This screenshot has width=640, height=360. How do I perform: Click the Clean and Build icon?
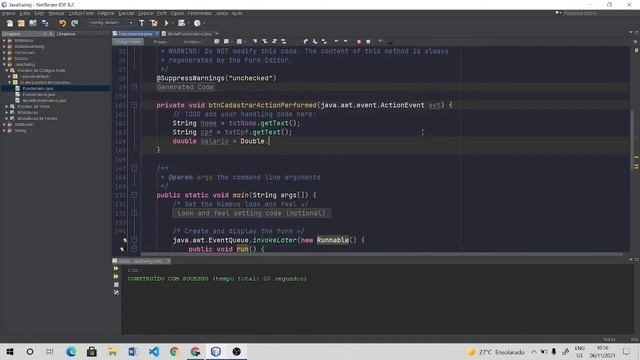(x=153, y=23)
